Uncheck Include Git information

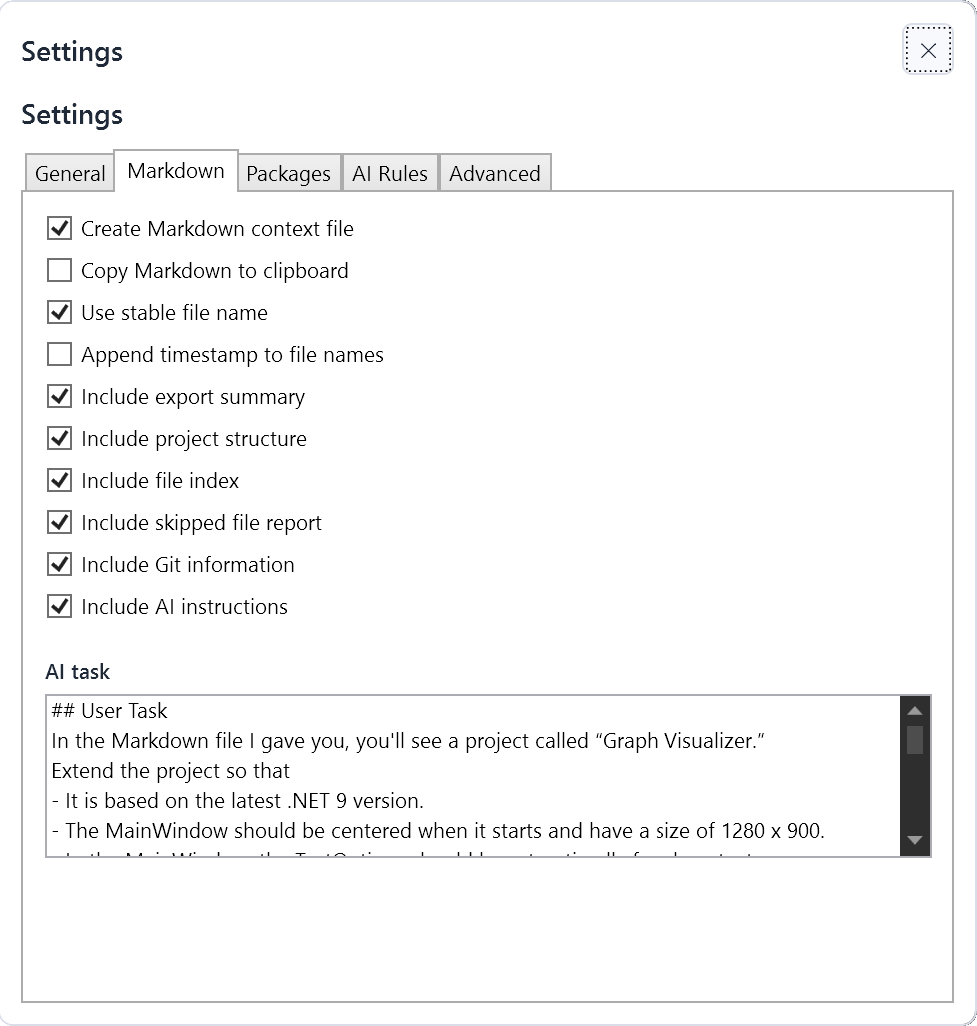point(60,564)
